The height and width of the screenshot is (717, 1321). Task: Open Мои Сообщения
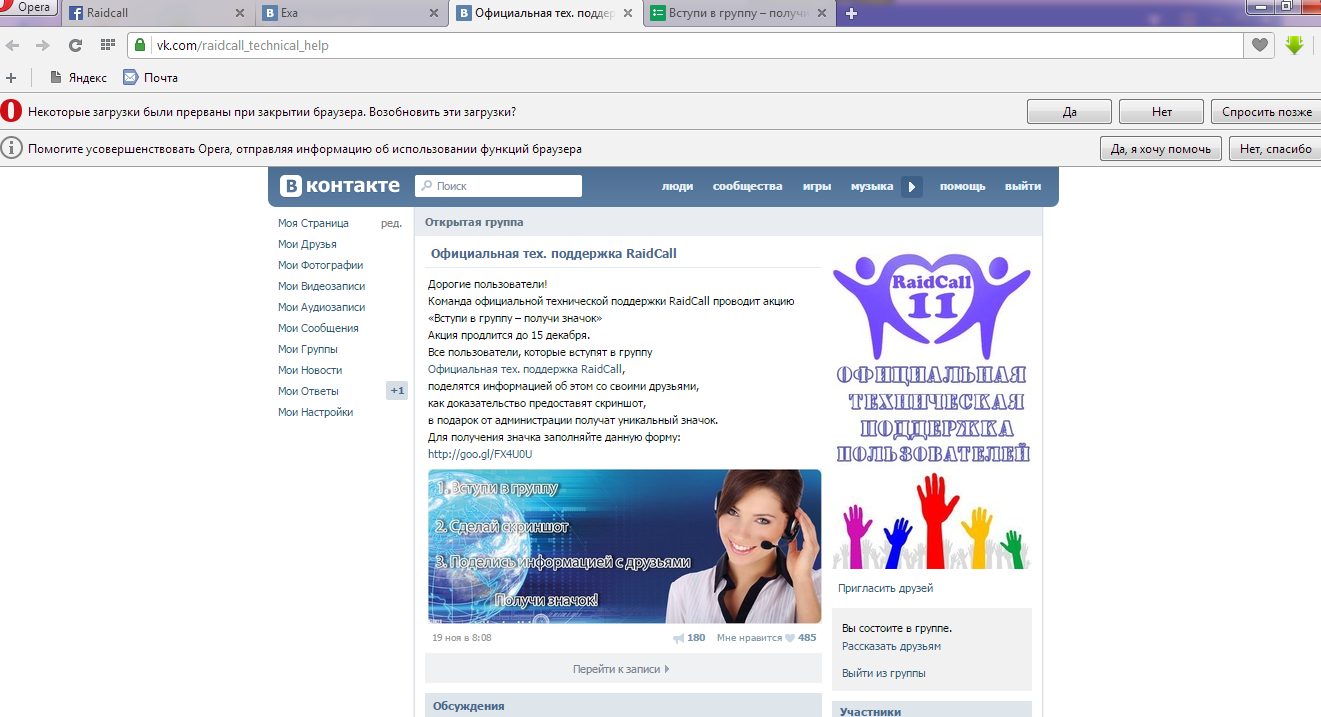[x=318, y=328]
